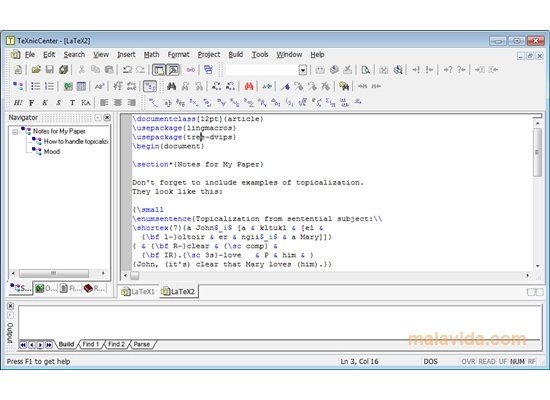This screenshot has width=550, height=400.
Task: Go to the previous warning
Action: pos(461,70)
